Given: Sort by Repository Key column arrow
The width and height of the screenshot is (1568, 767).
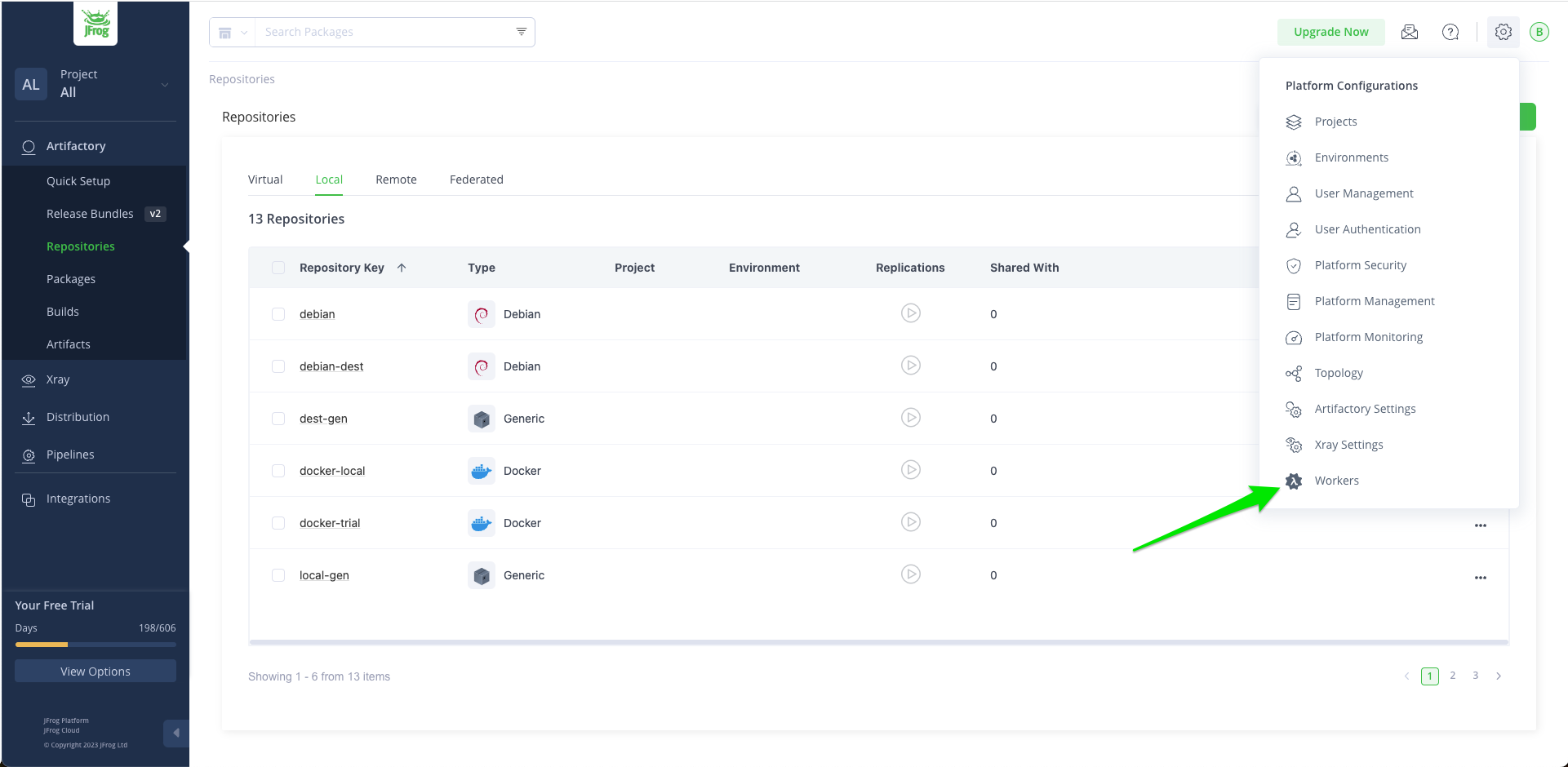Looking at the screenshot, I should point(402,268).
